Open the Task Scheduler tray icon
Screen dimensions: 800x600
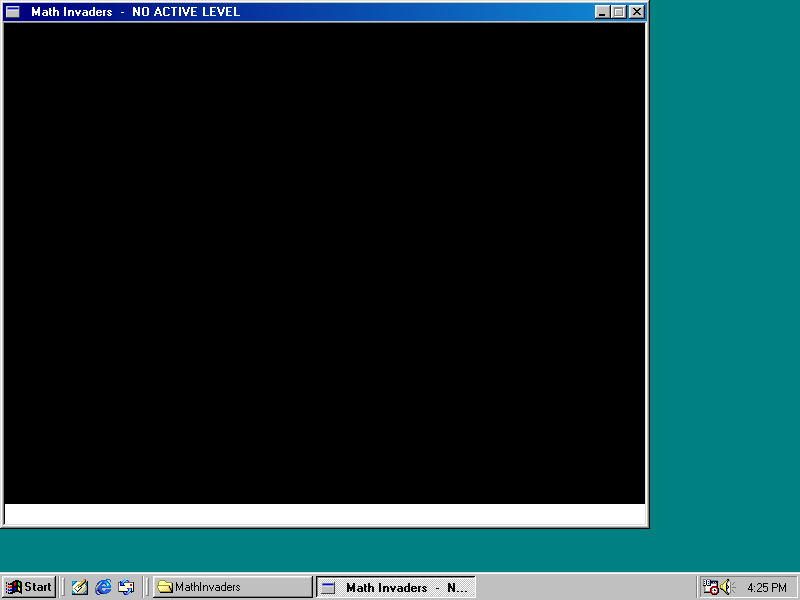[x=710, y=587]
